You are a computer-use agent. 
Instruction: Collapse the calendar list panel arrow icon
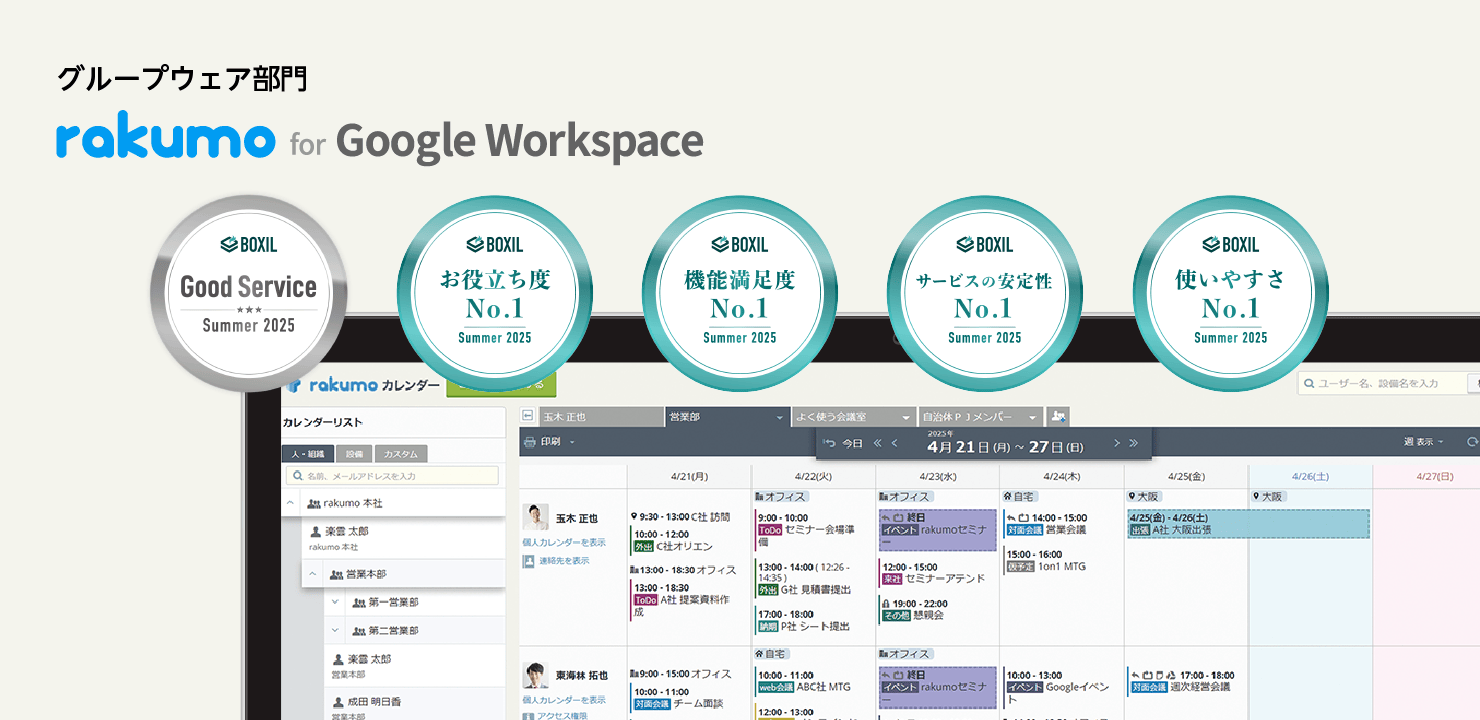(x=528, y=416)
